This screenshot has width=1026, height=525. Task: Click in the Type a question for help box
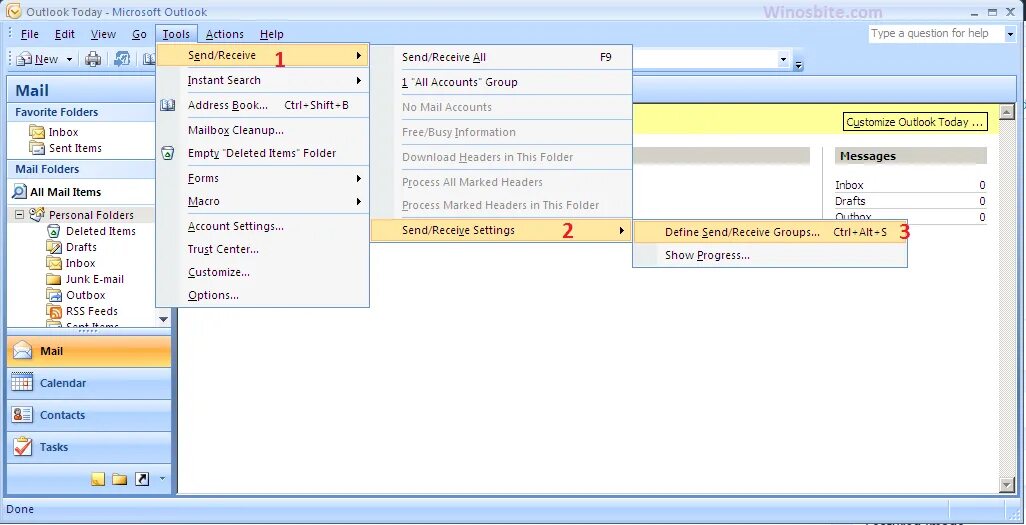click(936, 33)
